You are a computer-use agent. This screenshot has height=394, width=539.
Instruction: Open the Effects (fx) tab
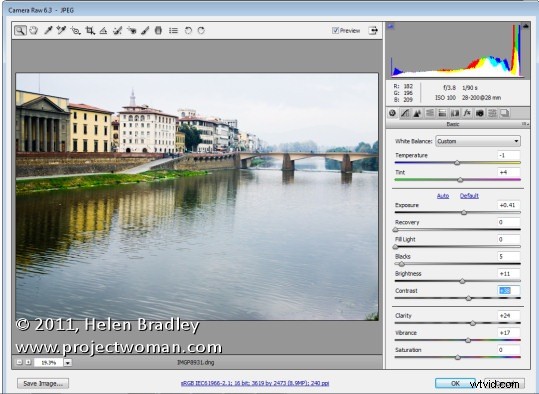(467, 113)
